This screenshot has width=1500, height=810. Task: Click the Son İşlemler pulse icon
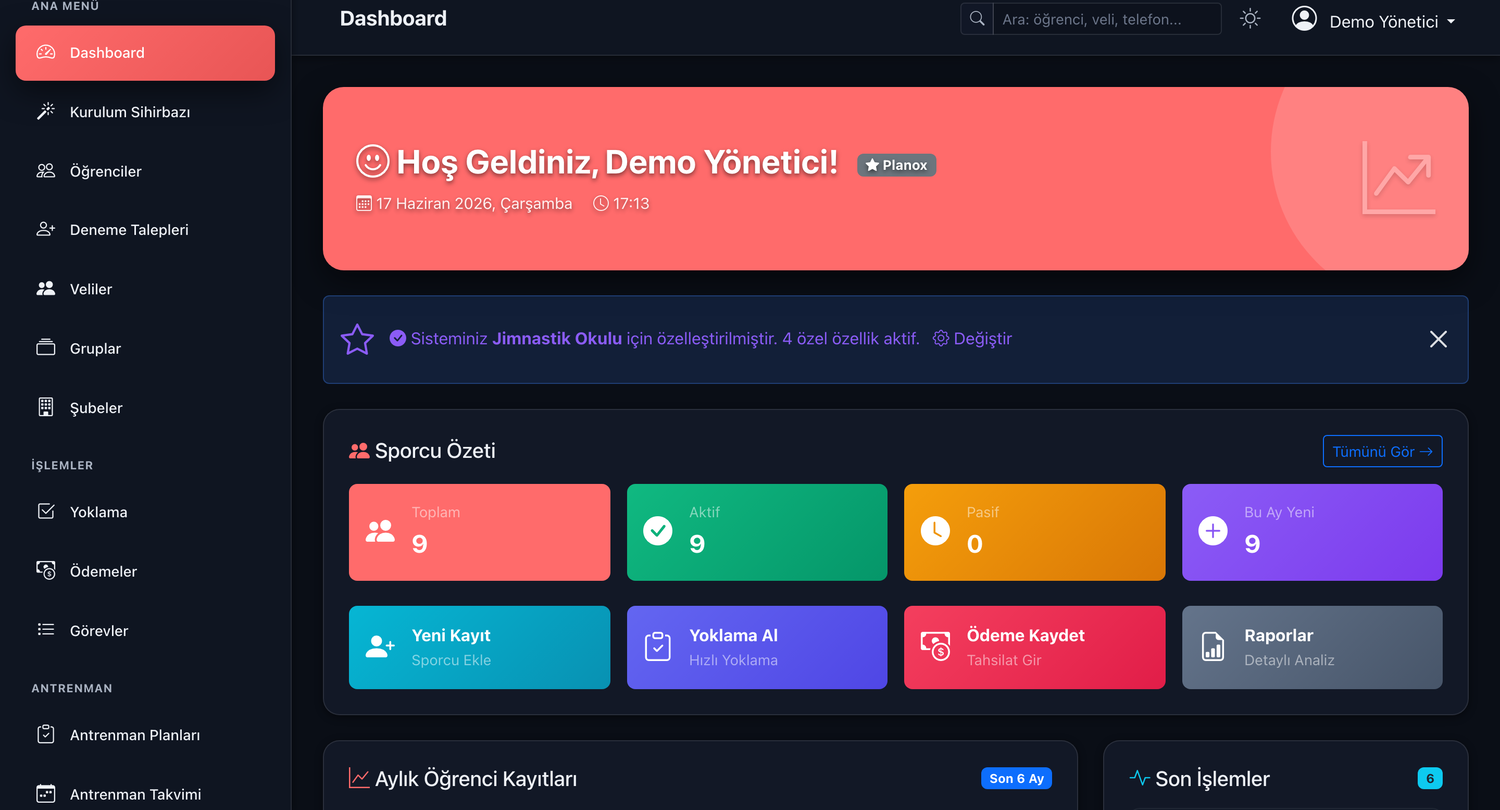(x=1139, y=778)
